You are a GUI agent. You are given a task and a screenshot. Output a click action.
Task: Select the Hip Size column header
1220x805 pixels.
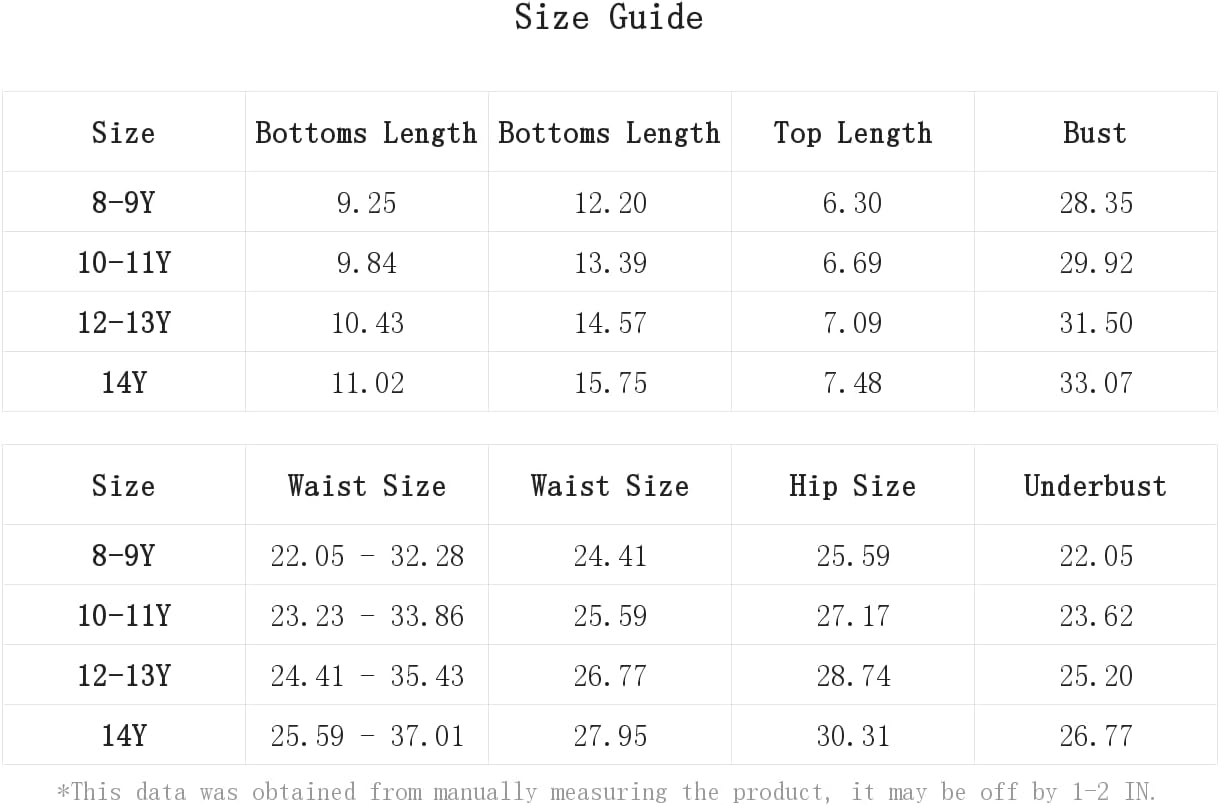[853, 486]
